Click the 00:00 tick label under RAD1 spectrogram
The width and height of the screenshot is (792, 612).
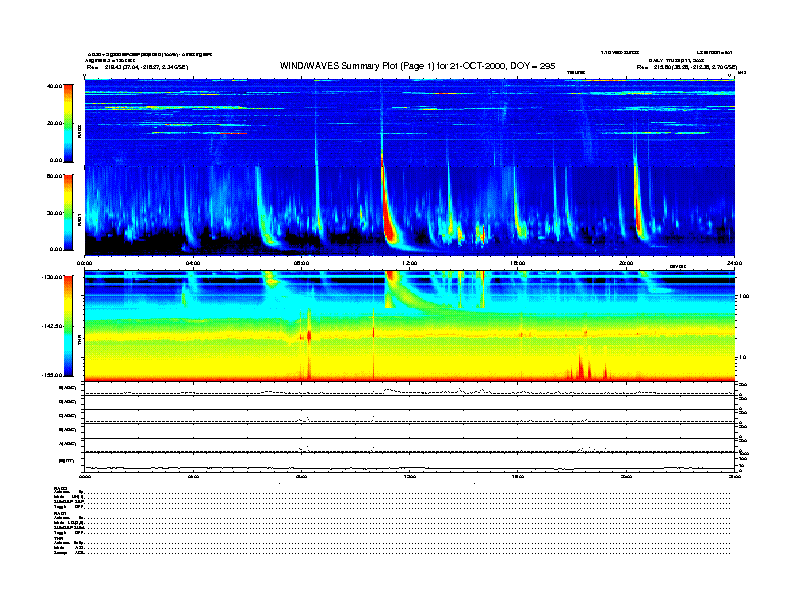(x=84, y=263)
